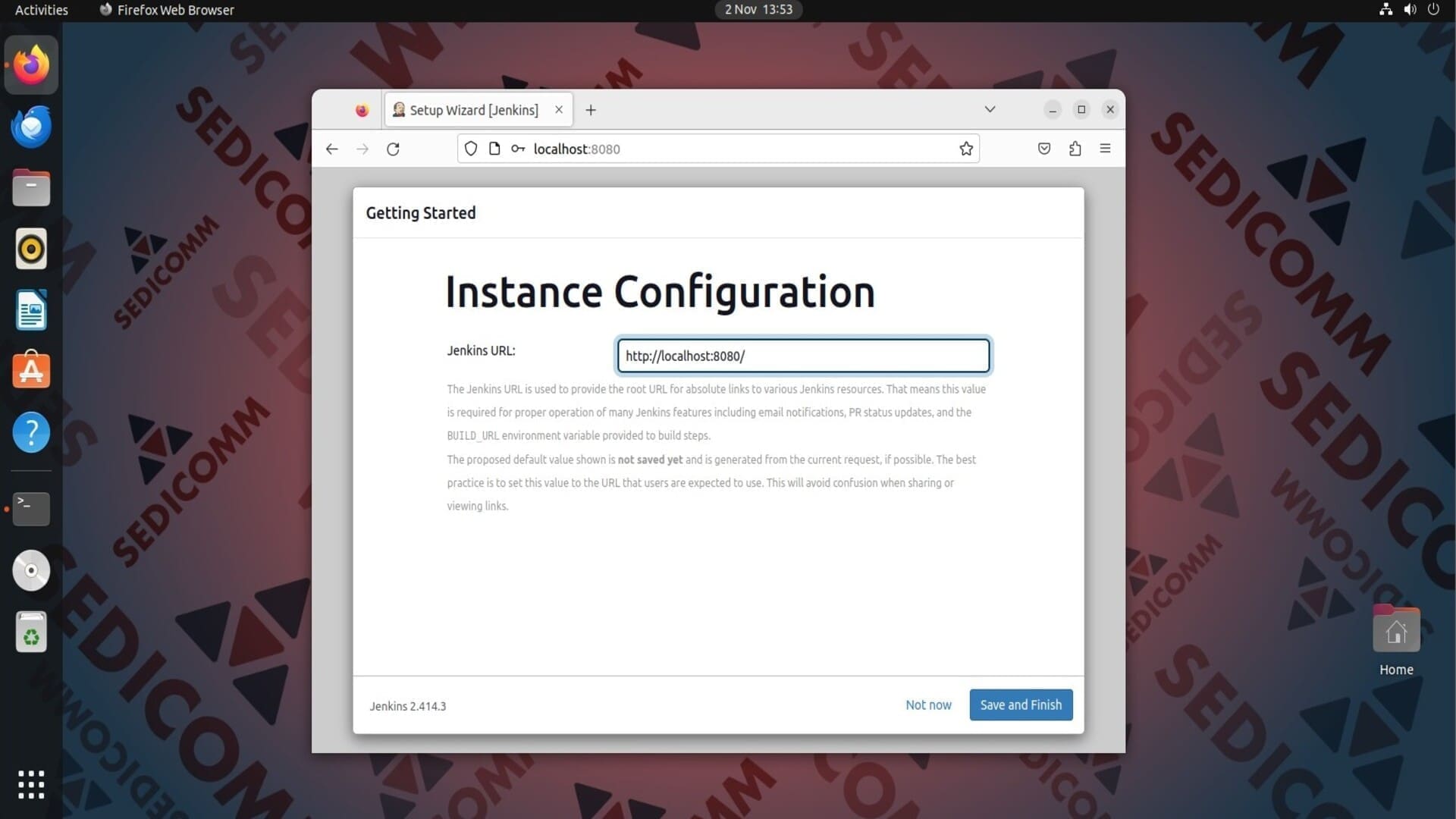Open the Files manager in dock
1456x819 pixels.
coord(31,187)
